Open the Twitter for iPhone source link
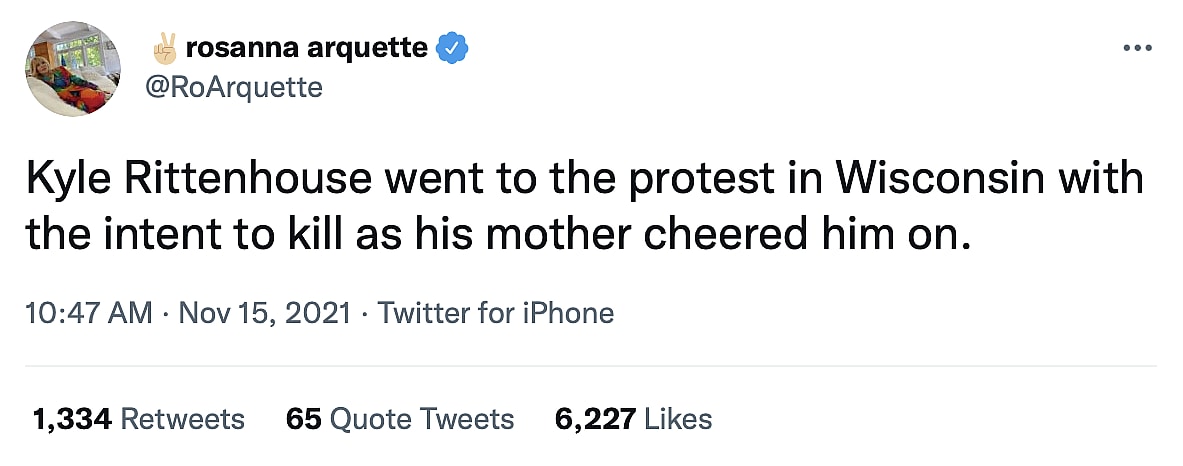Viewport: 1183px width, 466px height. pyautogui.click(x=495, y=313)
